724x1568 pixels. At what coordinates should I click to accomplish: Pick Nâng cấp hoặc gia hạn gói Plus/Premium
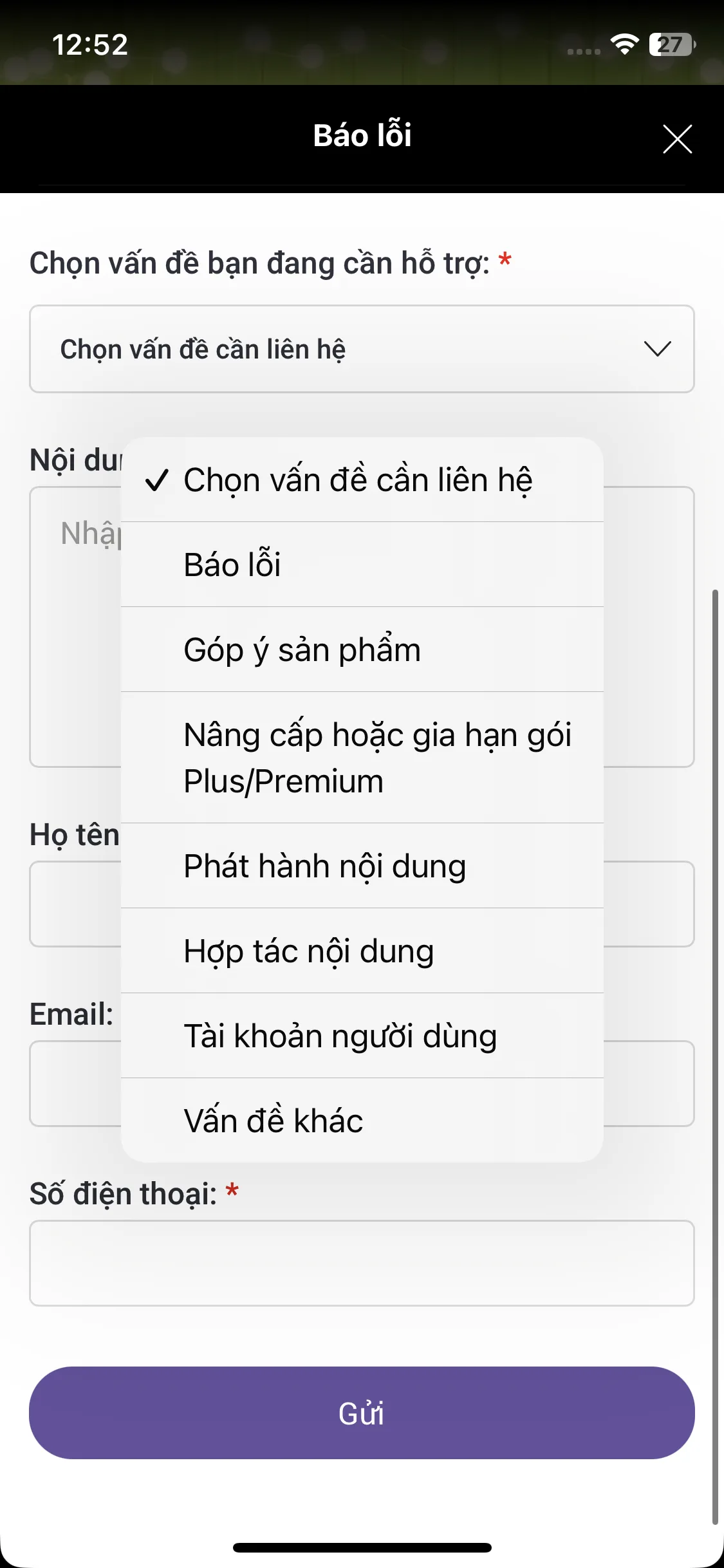pyautogui.click(x=377, y=758)
